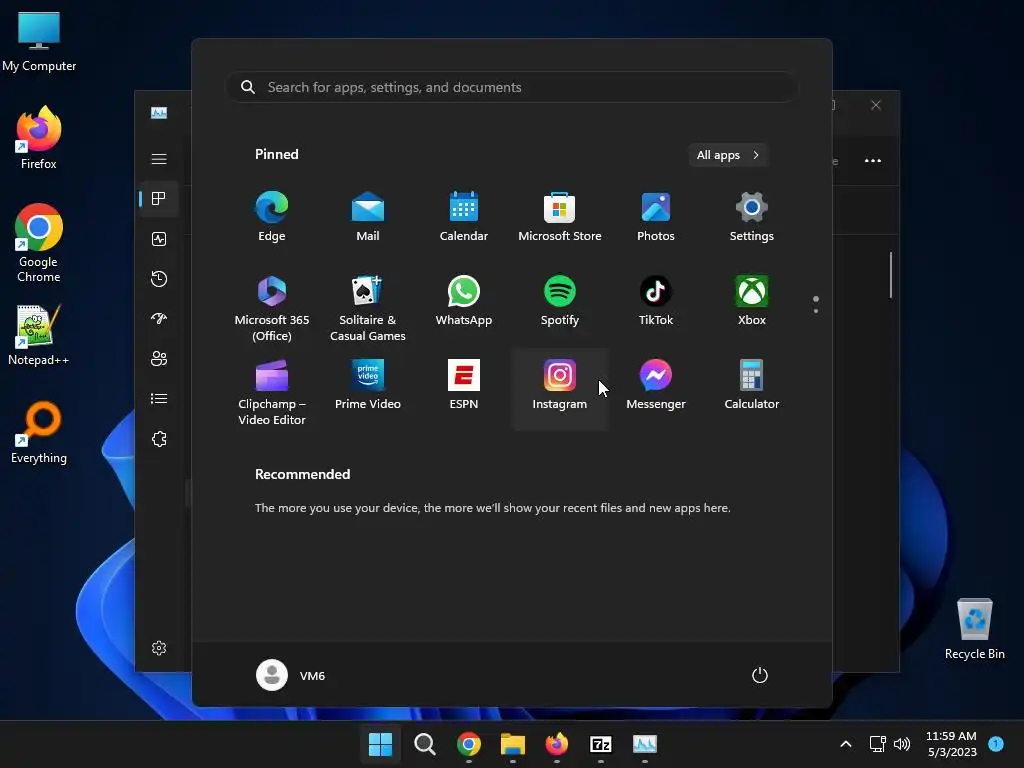
Task: Select Firefox desktop shortcut
Action: coord(39,138)
